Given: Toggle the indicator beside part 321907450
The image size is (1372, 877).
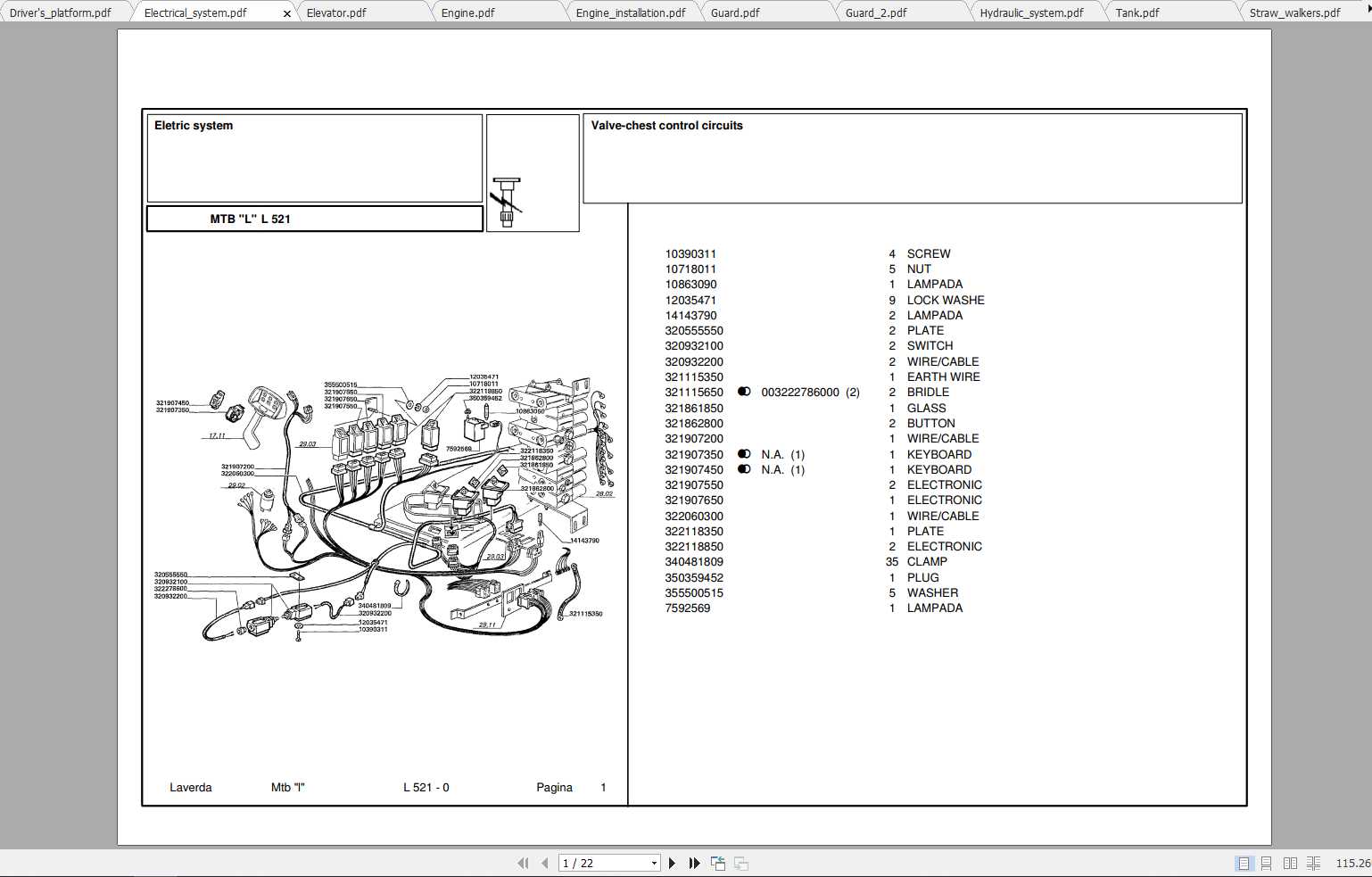Looking at the screenshot, I should click(x=744, y=469).
